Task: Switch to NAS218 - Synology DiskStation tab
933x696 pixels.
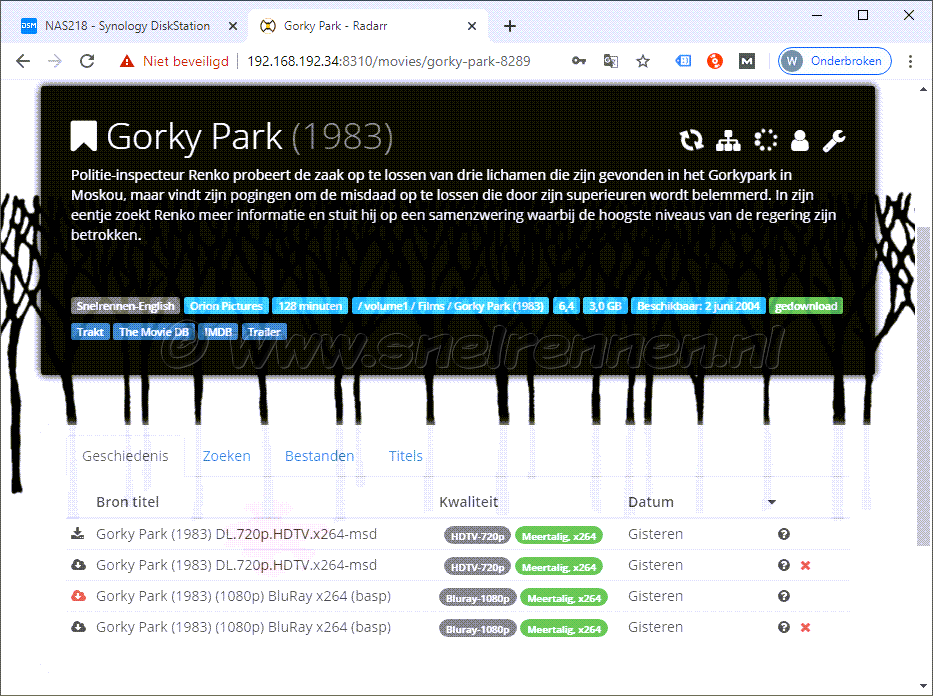Action: pyautogui.click(x=127, y=26)
